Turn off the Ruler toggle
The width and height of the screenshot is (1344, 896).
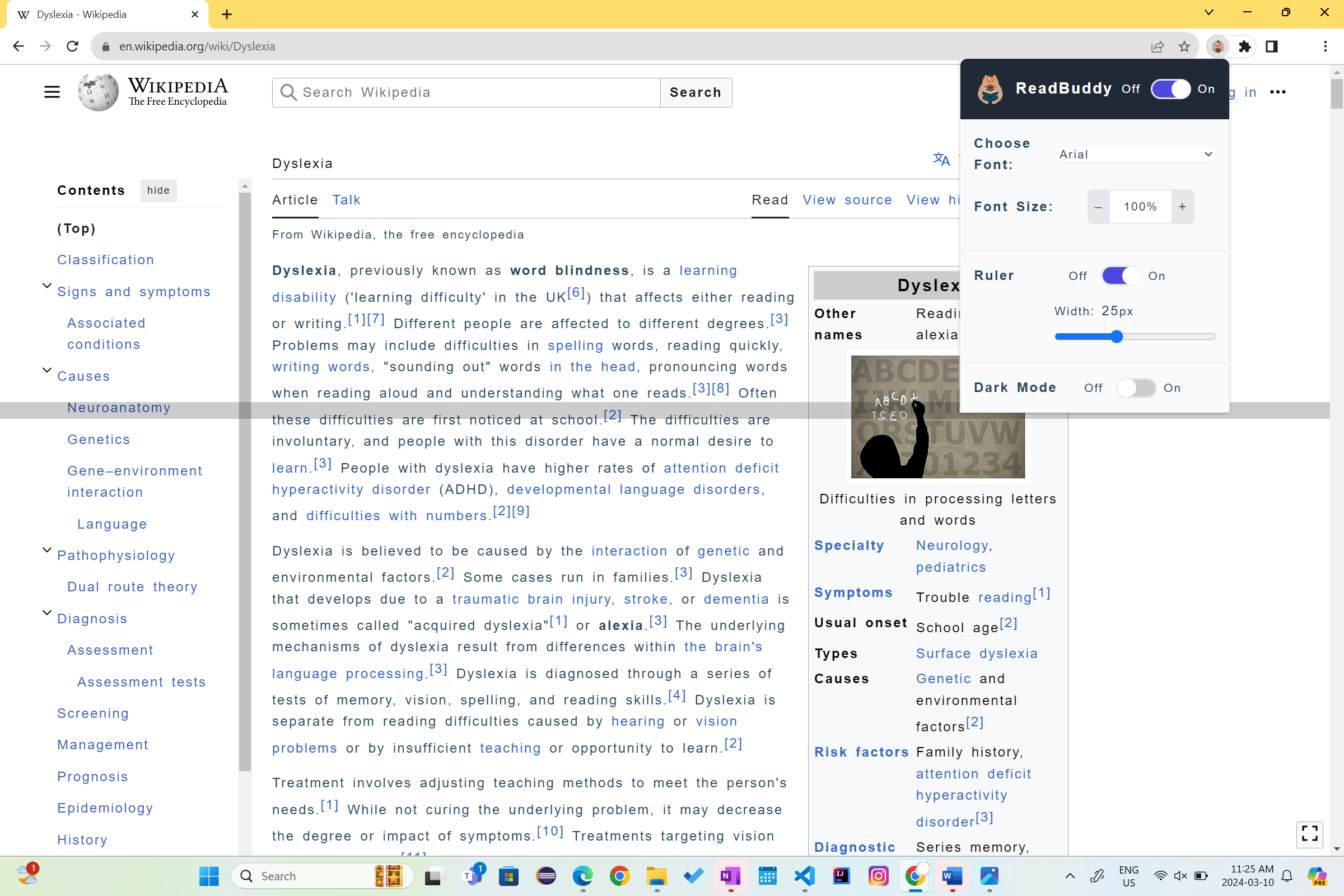(x=1121, y=276)
